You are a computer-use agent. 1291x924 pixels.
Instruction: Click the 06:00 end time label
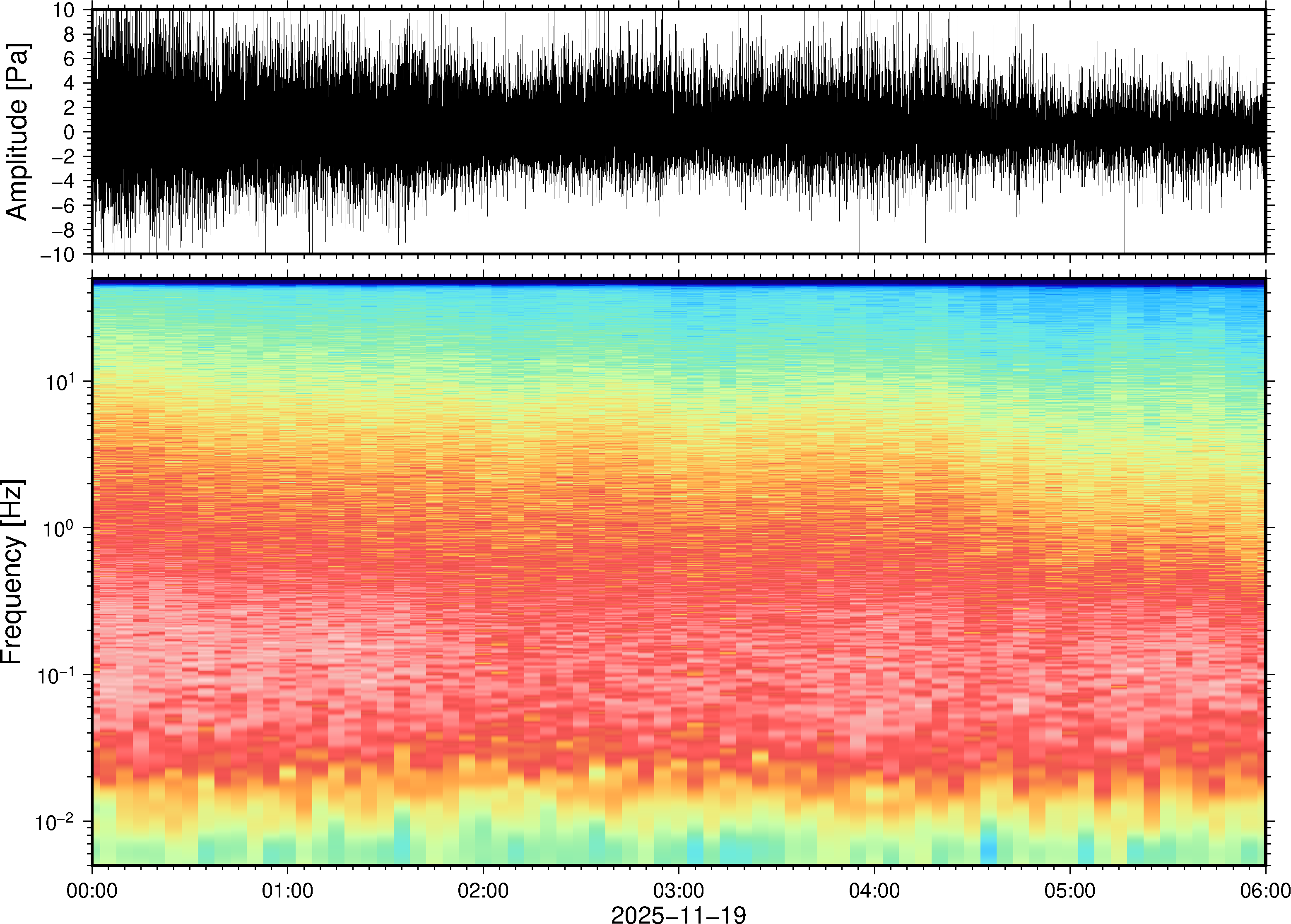(x=1265, y=890)
